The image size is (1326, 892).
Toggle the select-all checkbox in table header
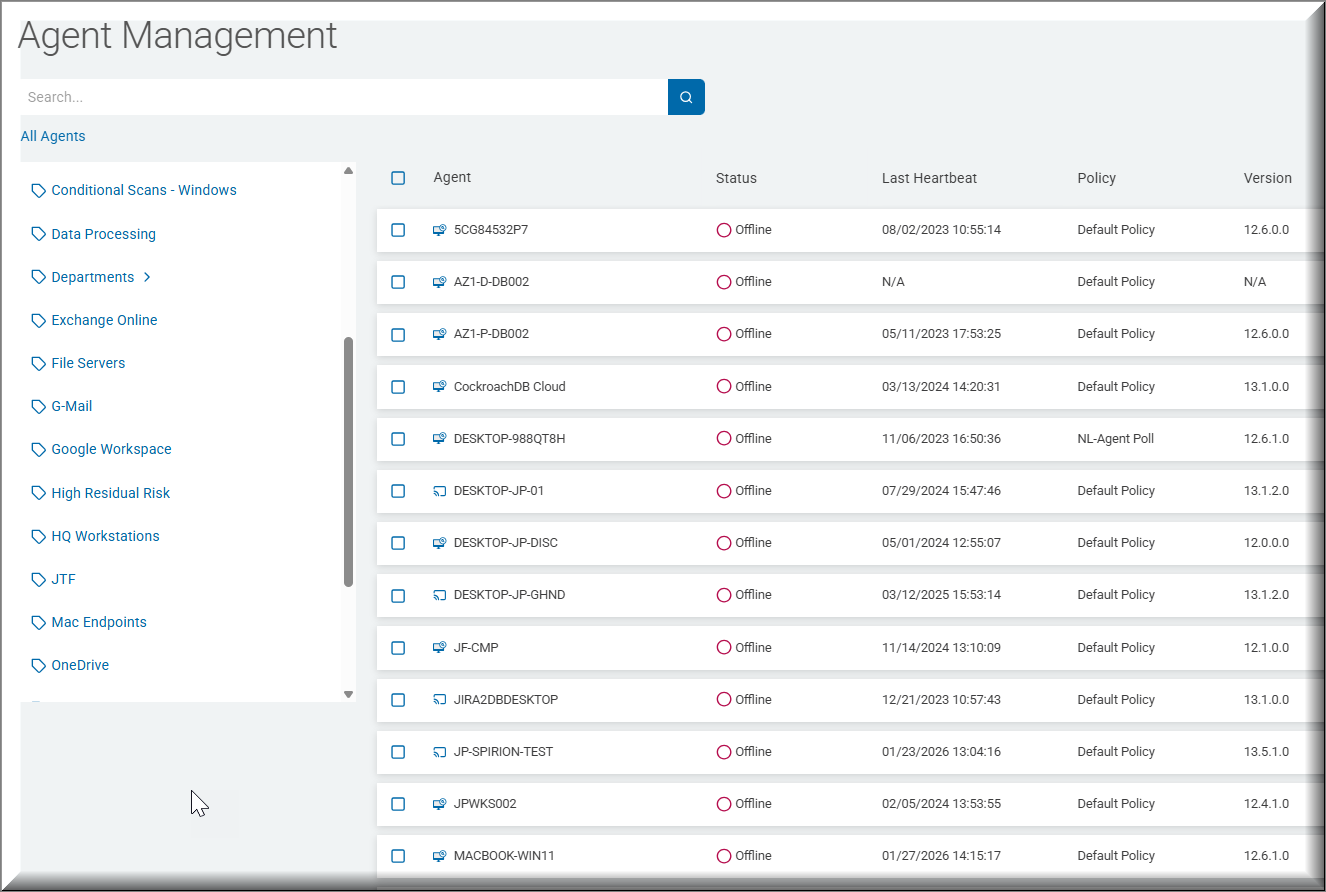(x=398, y=178)
